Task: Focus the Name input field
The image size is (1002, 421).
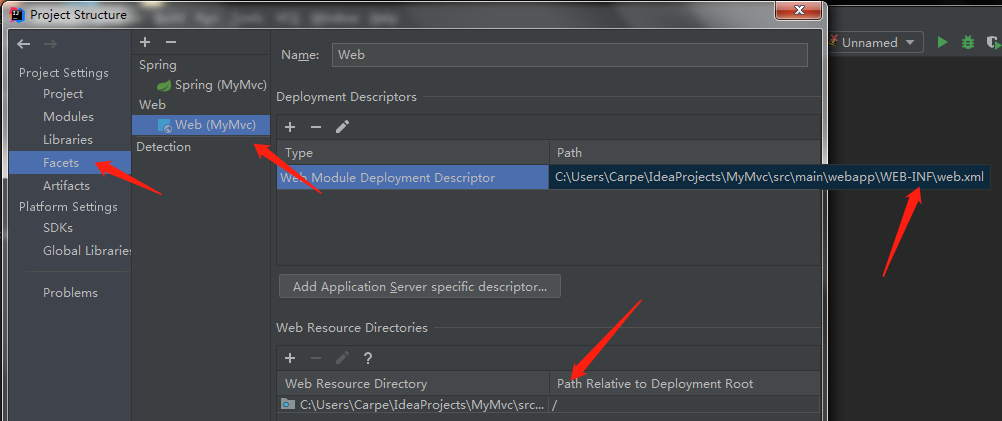Action: tap(569, 55)
